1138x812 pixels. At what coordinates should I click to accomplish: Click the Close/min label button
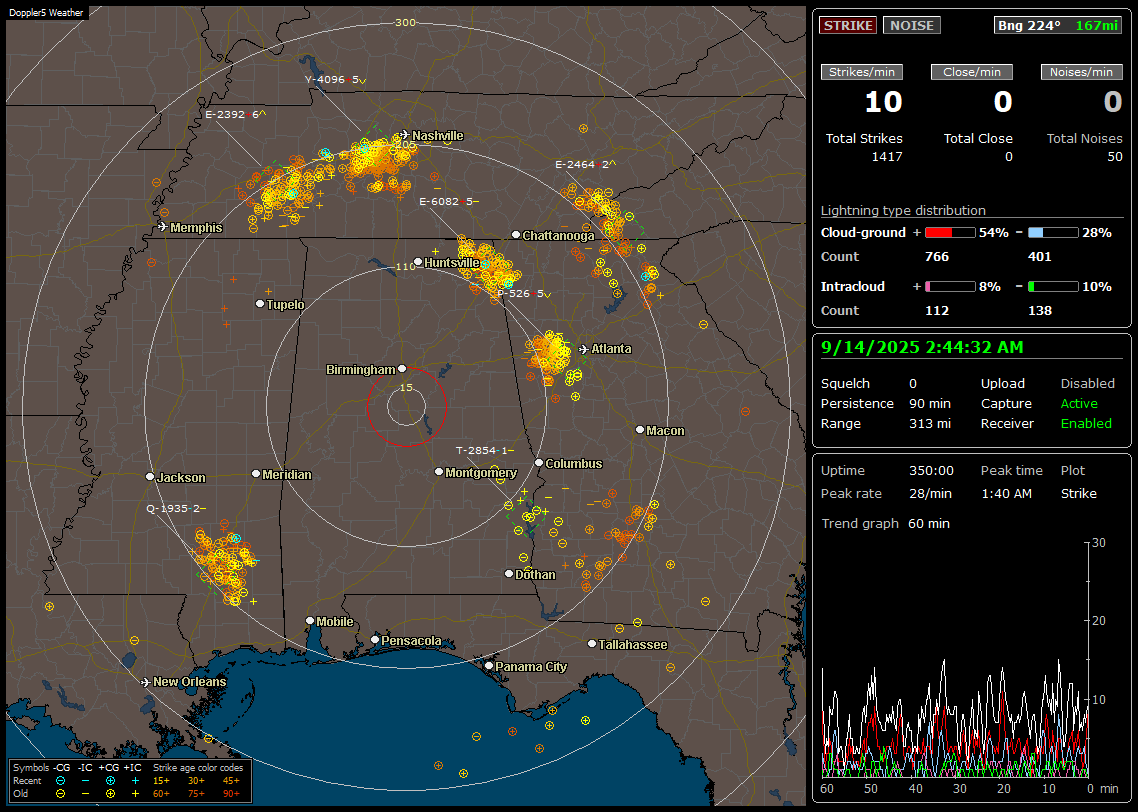pyautogui.click(x=972, y=72)
